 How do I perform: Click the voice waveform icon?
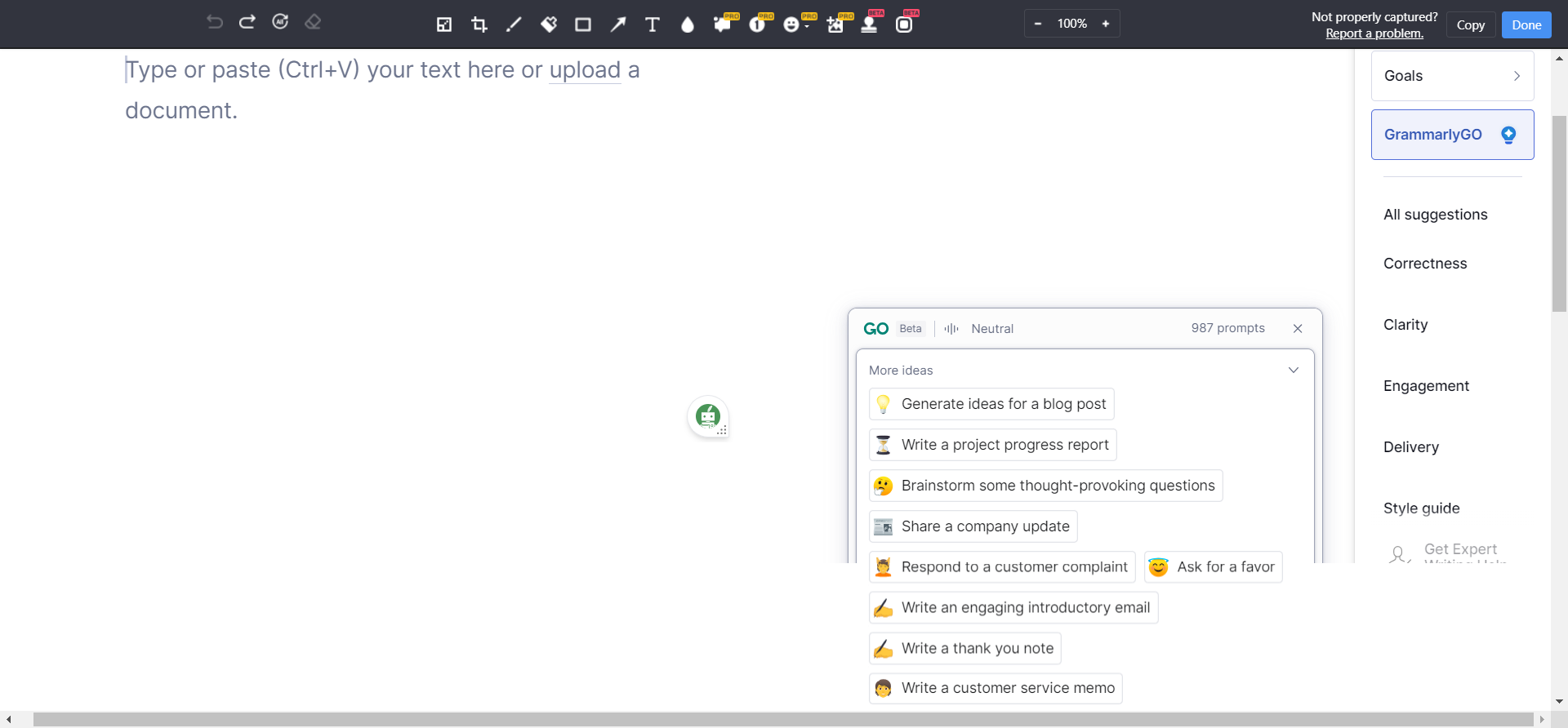(x=951, y=329)
